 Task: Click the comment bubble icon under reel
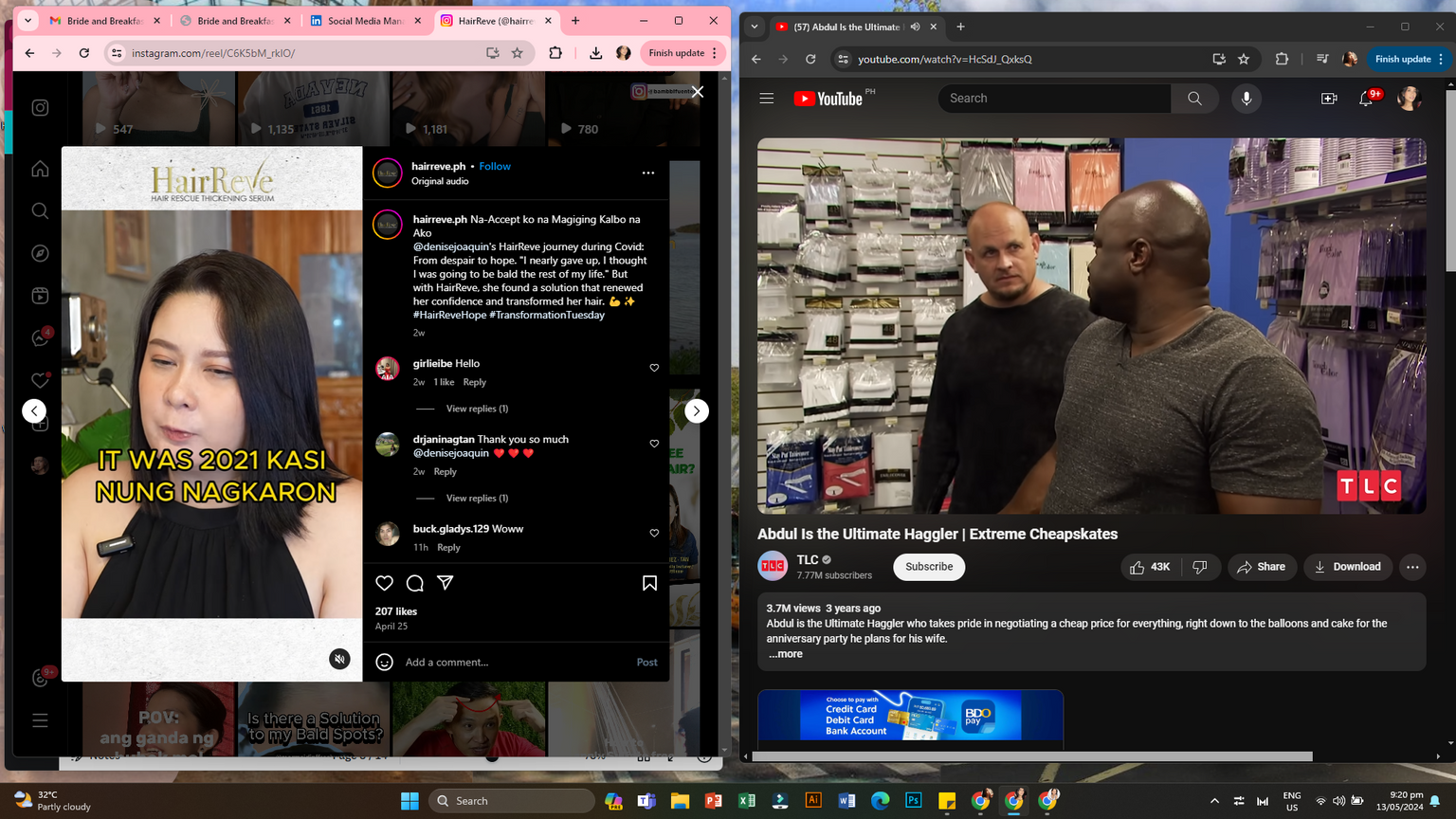point(414,583)
